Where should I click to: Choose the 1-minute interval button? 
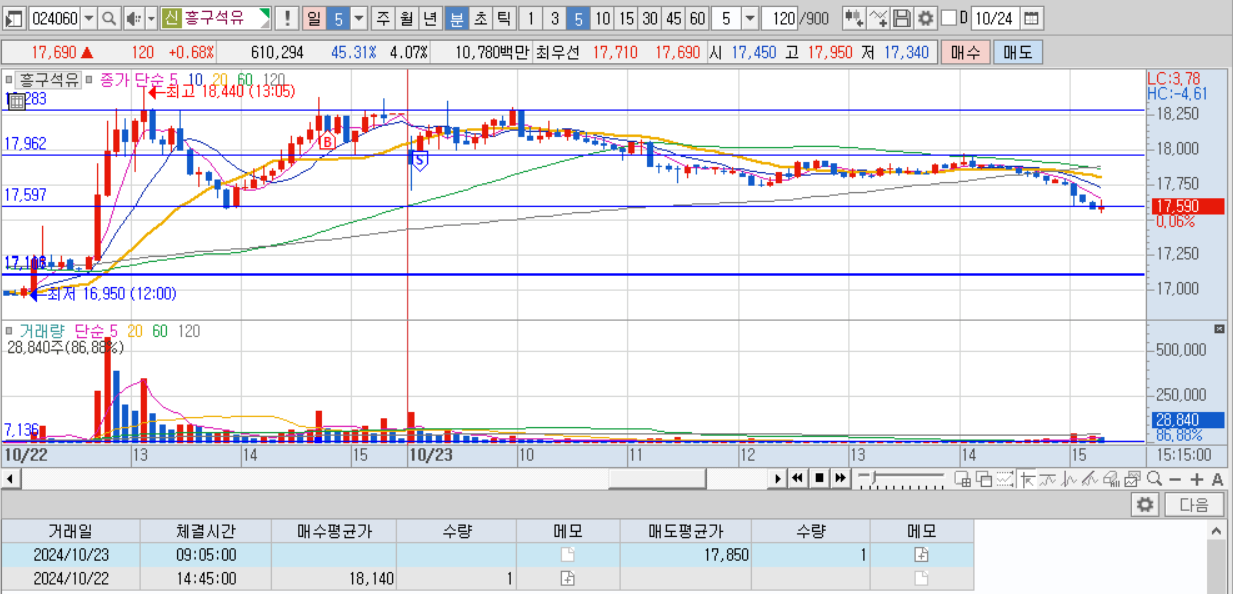531,18
